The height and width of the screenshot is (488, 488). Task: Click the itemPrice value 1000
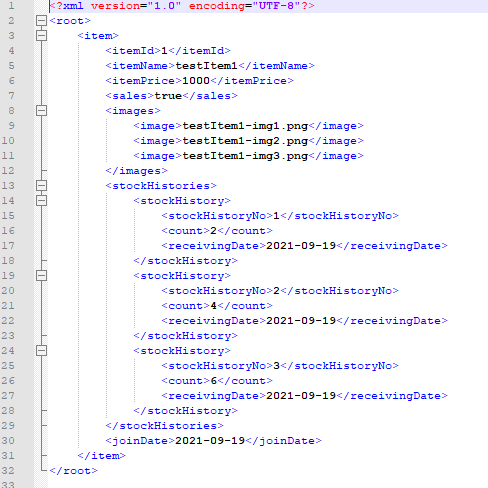[196, 81]
